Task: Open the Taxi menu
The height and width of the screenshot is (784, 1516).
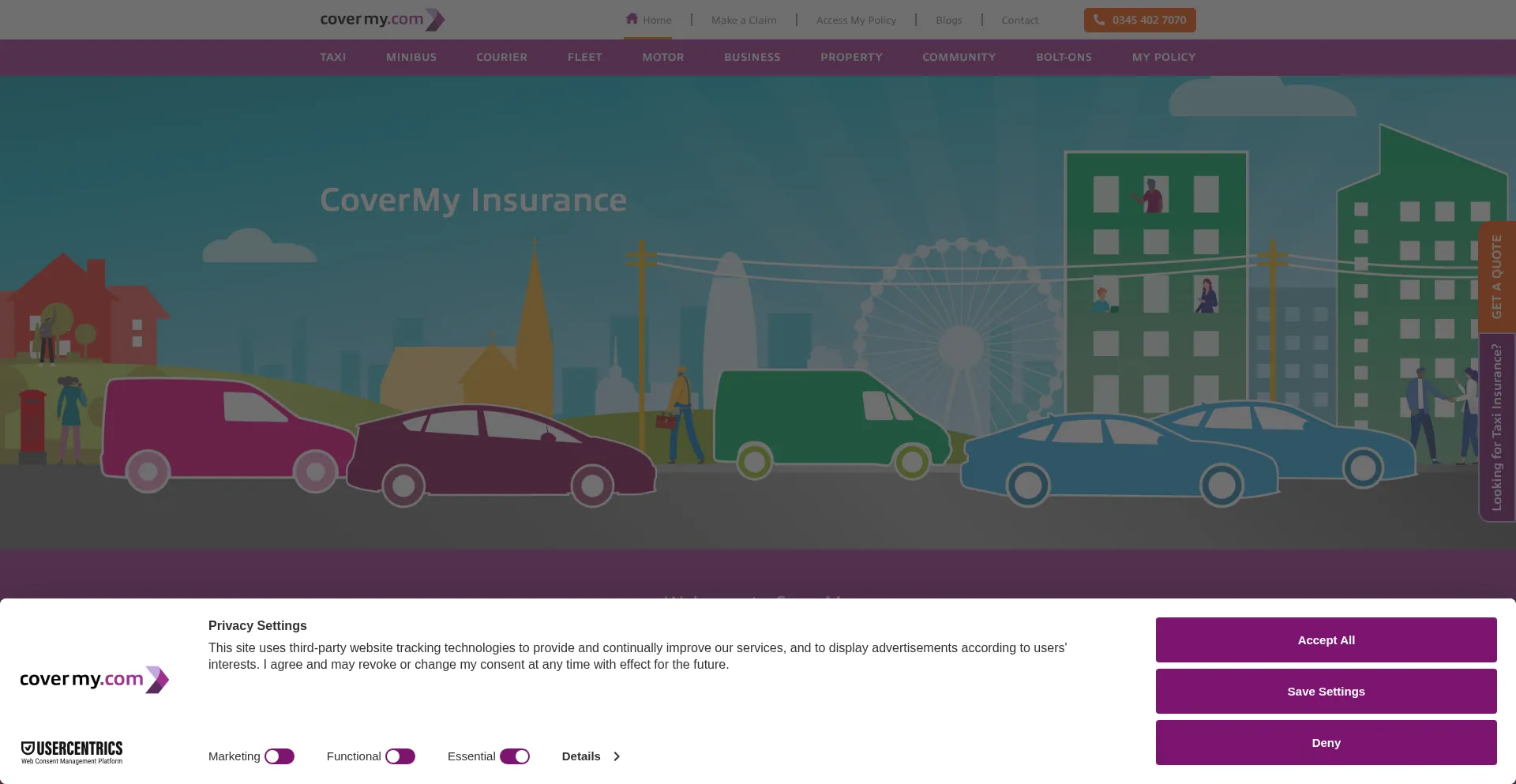Action: click(333, 57)
